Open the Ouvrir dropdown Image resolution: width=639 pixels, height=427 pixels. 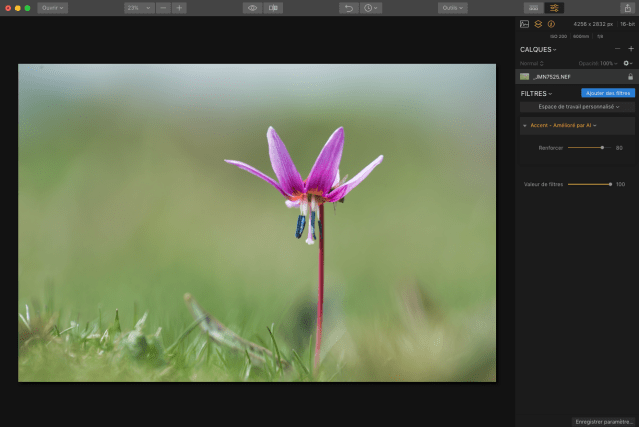click(x=52, y=8)
